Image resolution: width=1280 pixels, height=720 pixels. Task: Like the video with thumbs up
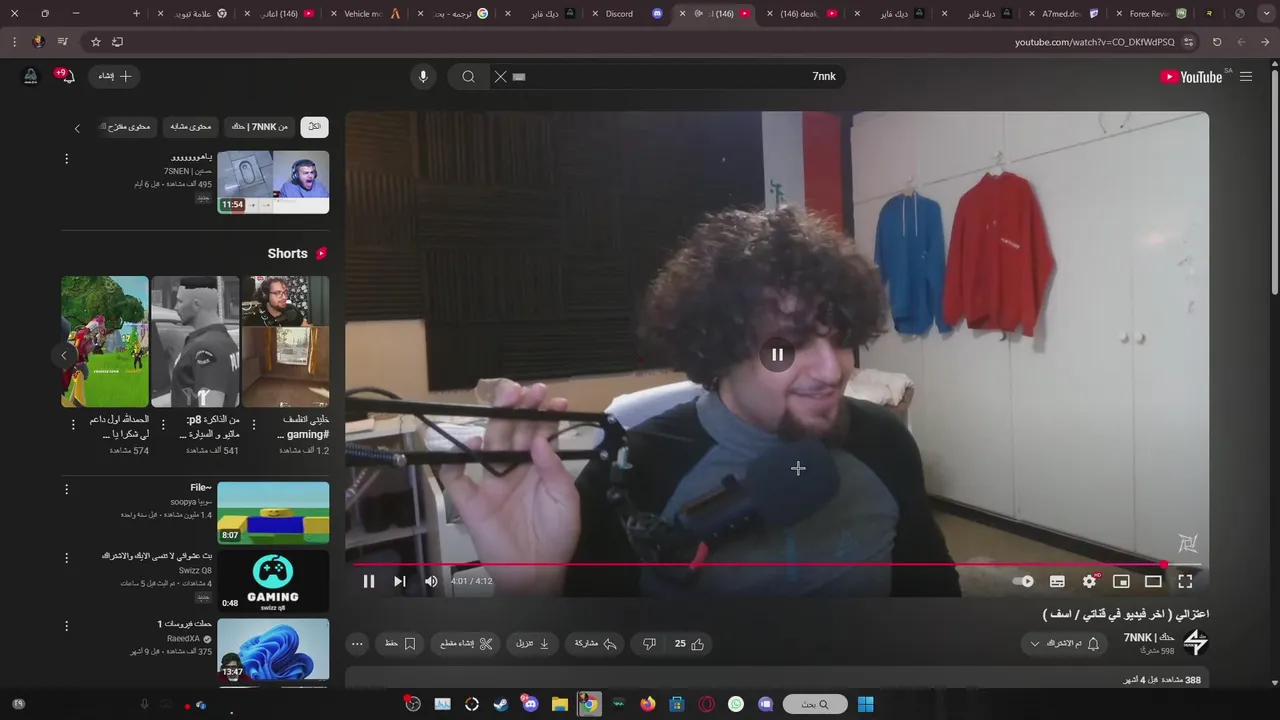coord(690,644)
